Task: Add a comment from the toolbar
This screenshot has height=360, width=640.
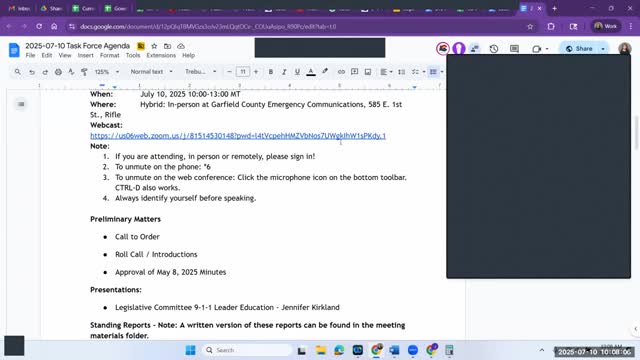Action: 354,72
